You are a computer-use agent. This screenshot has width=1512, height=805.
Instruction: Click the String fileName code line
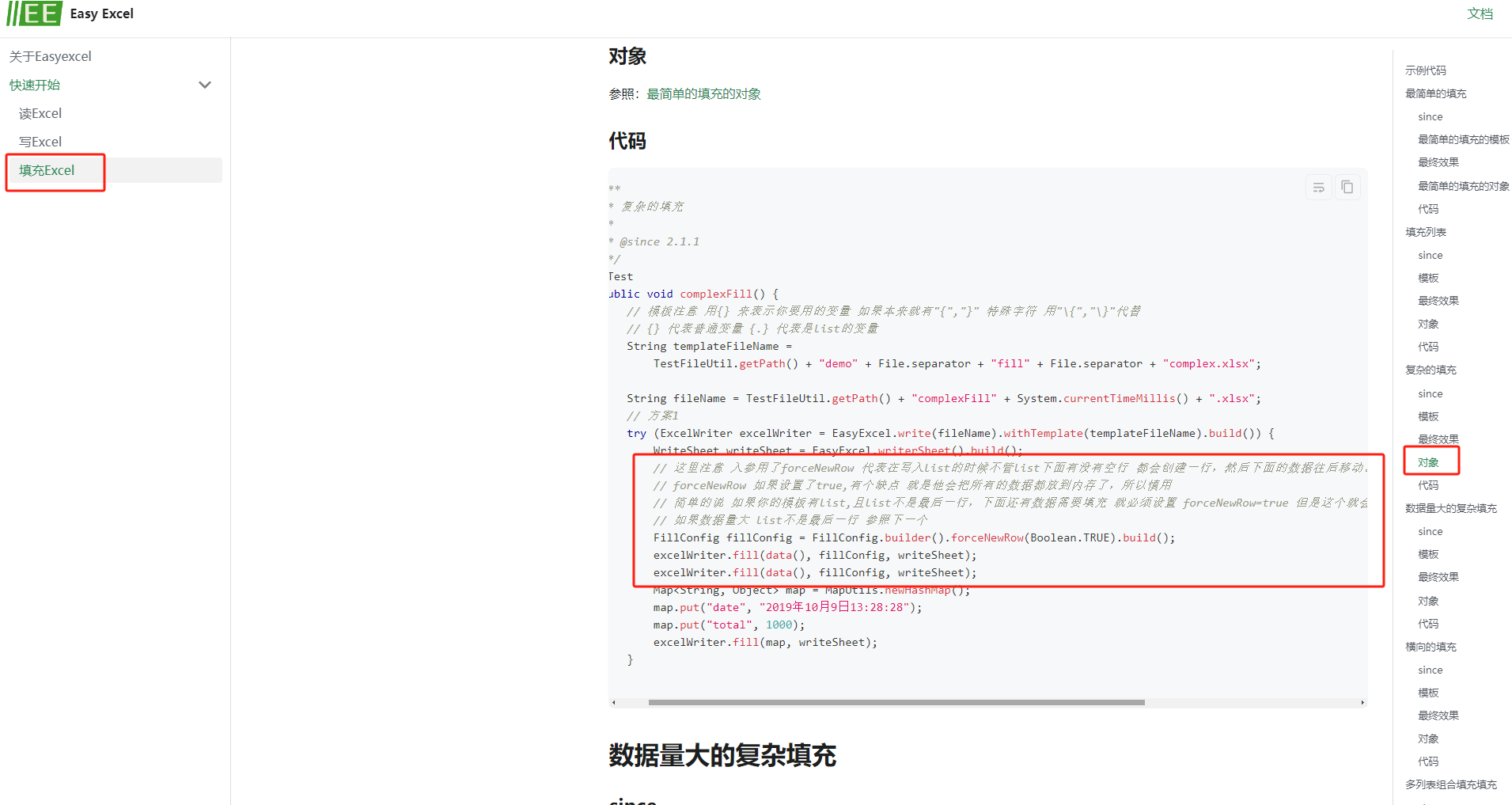point(944,398)
